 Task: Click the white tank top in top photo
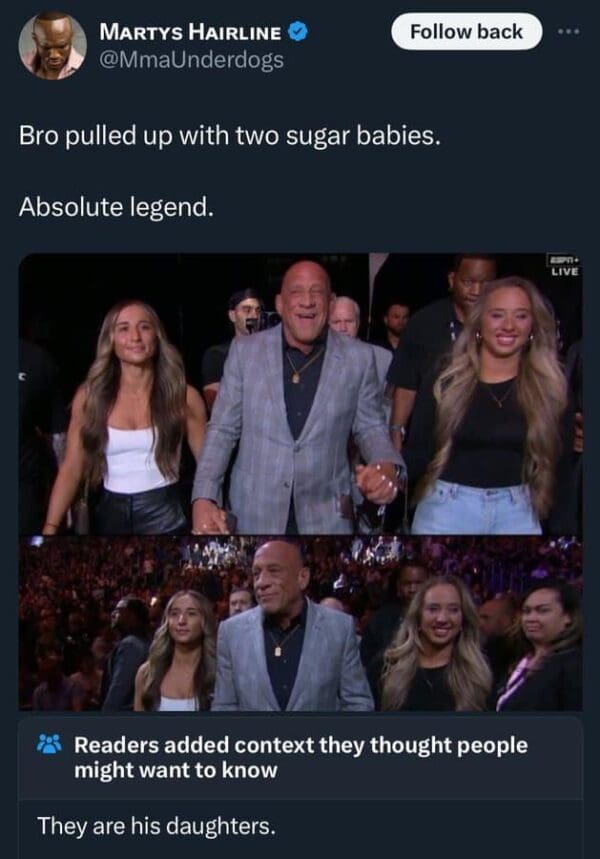click(132, 459)
